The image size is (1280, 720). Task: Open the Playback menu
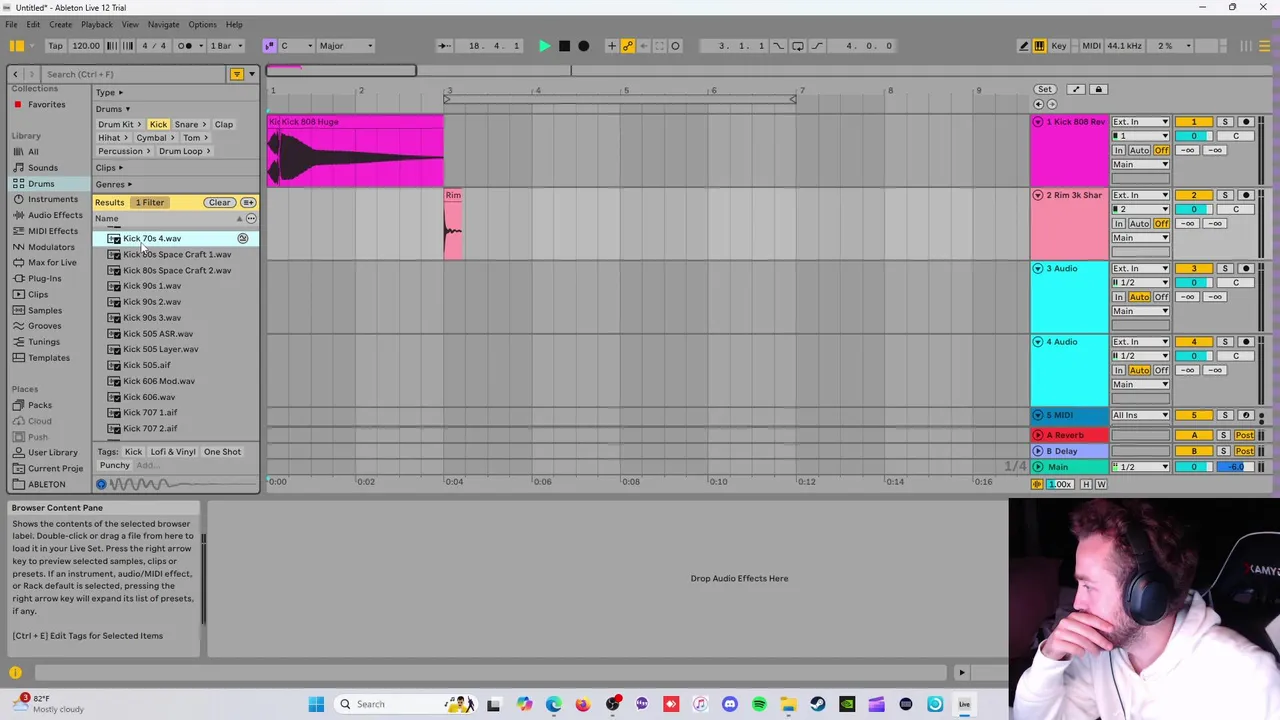[x=96, y=24]
